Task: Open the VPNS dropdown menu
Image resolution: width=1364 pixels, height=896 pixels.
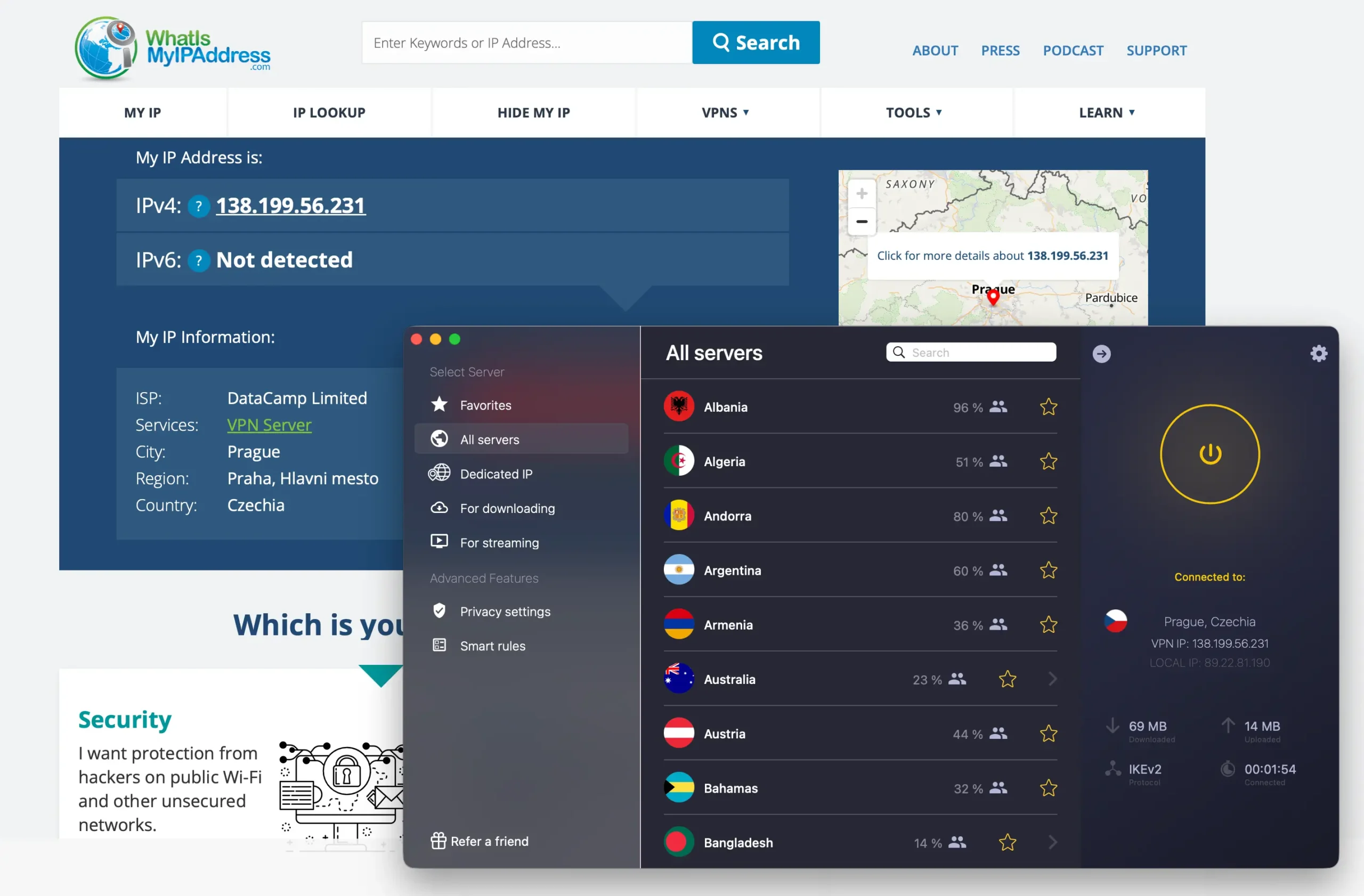Action: point(726,112)
